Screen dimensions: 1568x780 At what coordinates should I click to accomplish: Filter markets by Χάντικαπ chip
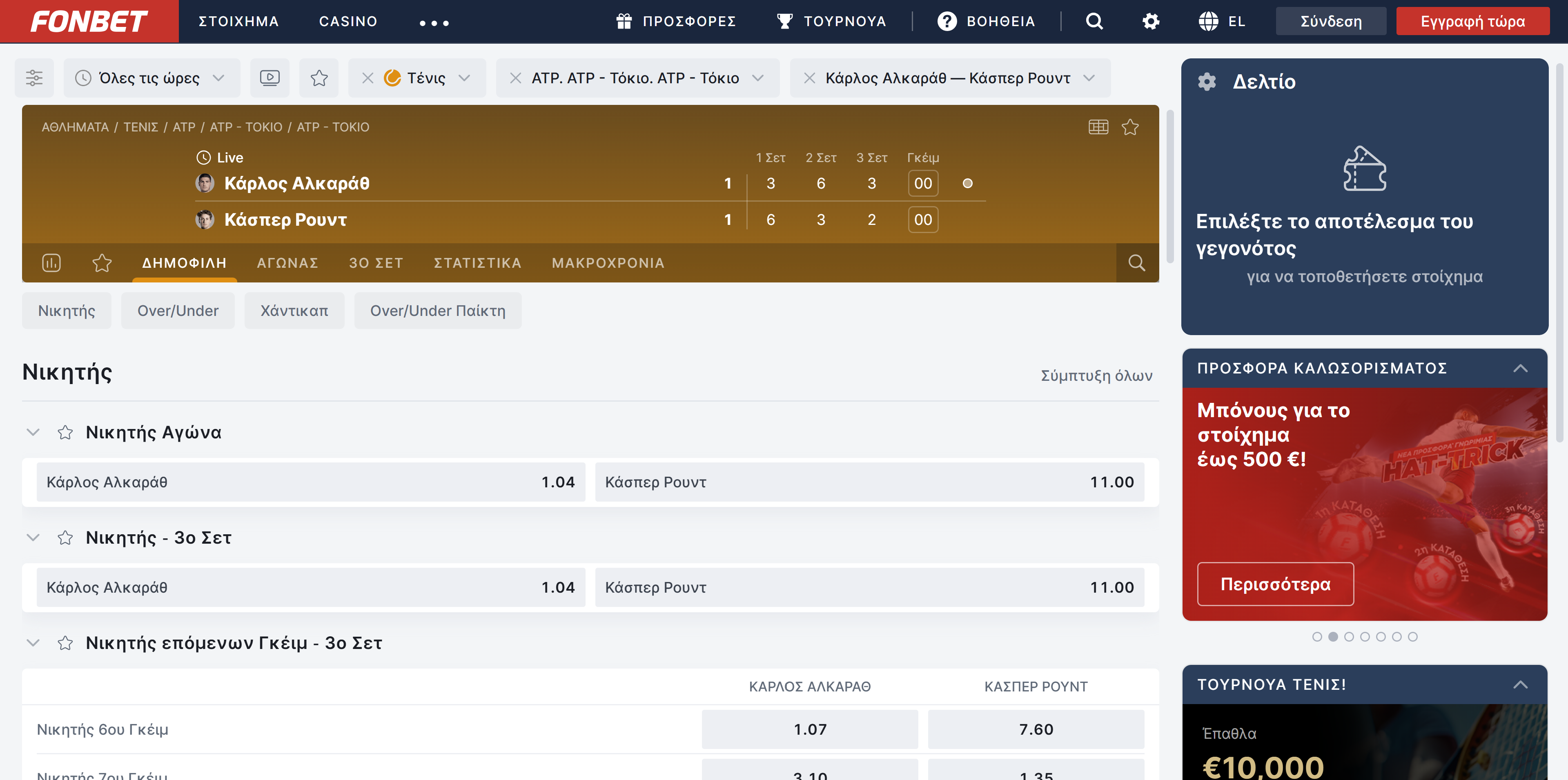pyautogui.click(x=294, y=311)
